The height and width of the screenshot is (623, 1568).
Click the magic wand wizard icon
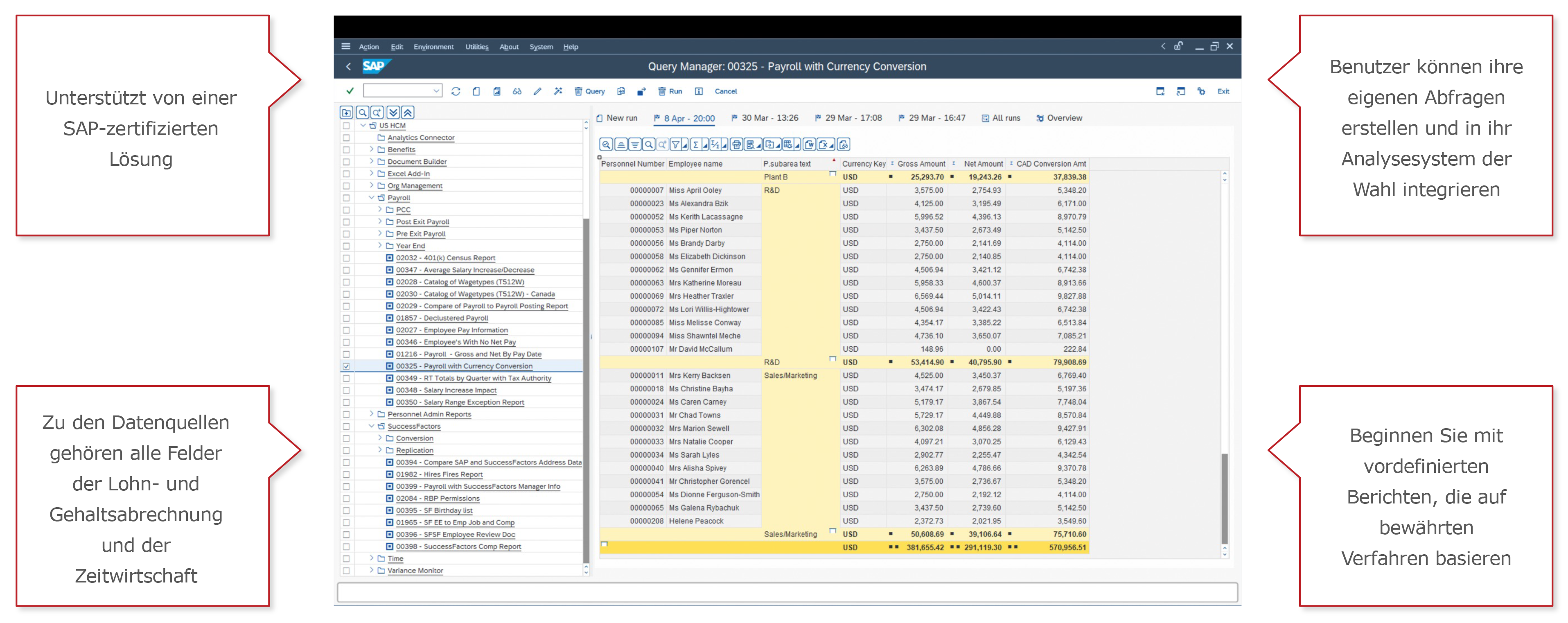pyautogui.click(x=557, y=91)
